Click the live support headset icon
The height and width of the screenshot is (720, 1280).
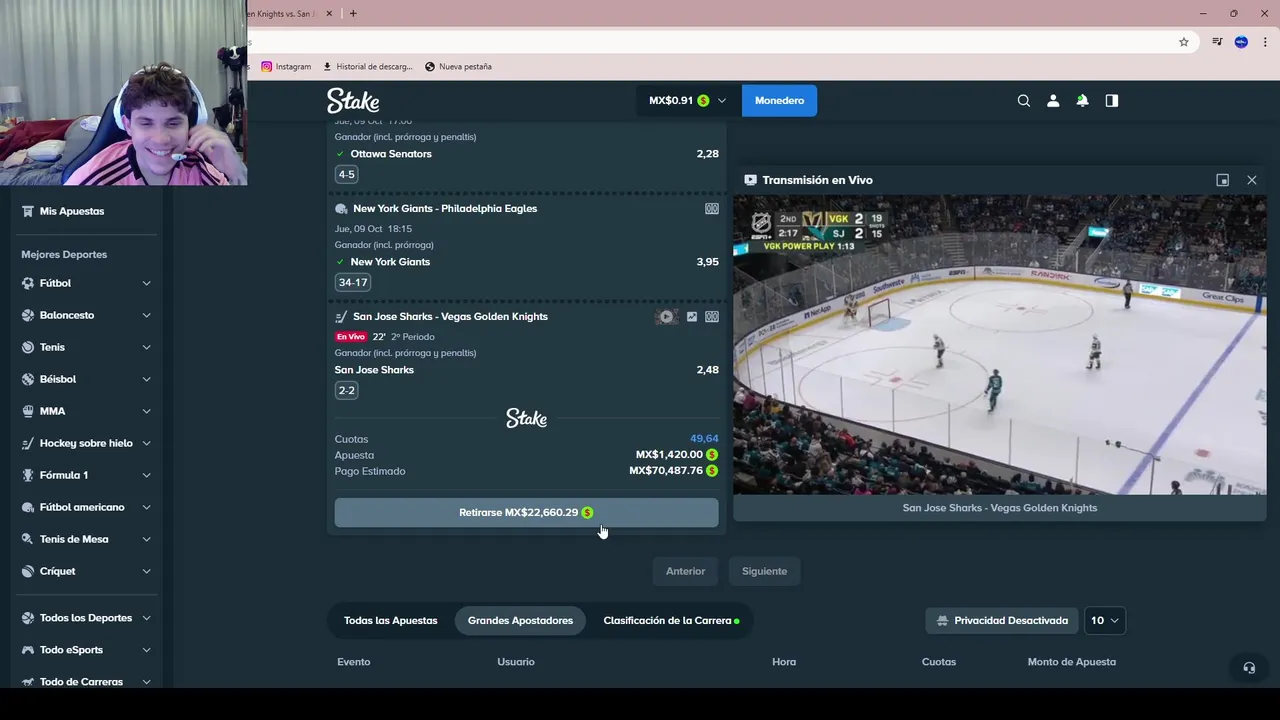[1249, 668]
